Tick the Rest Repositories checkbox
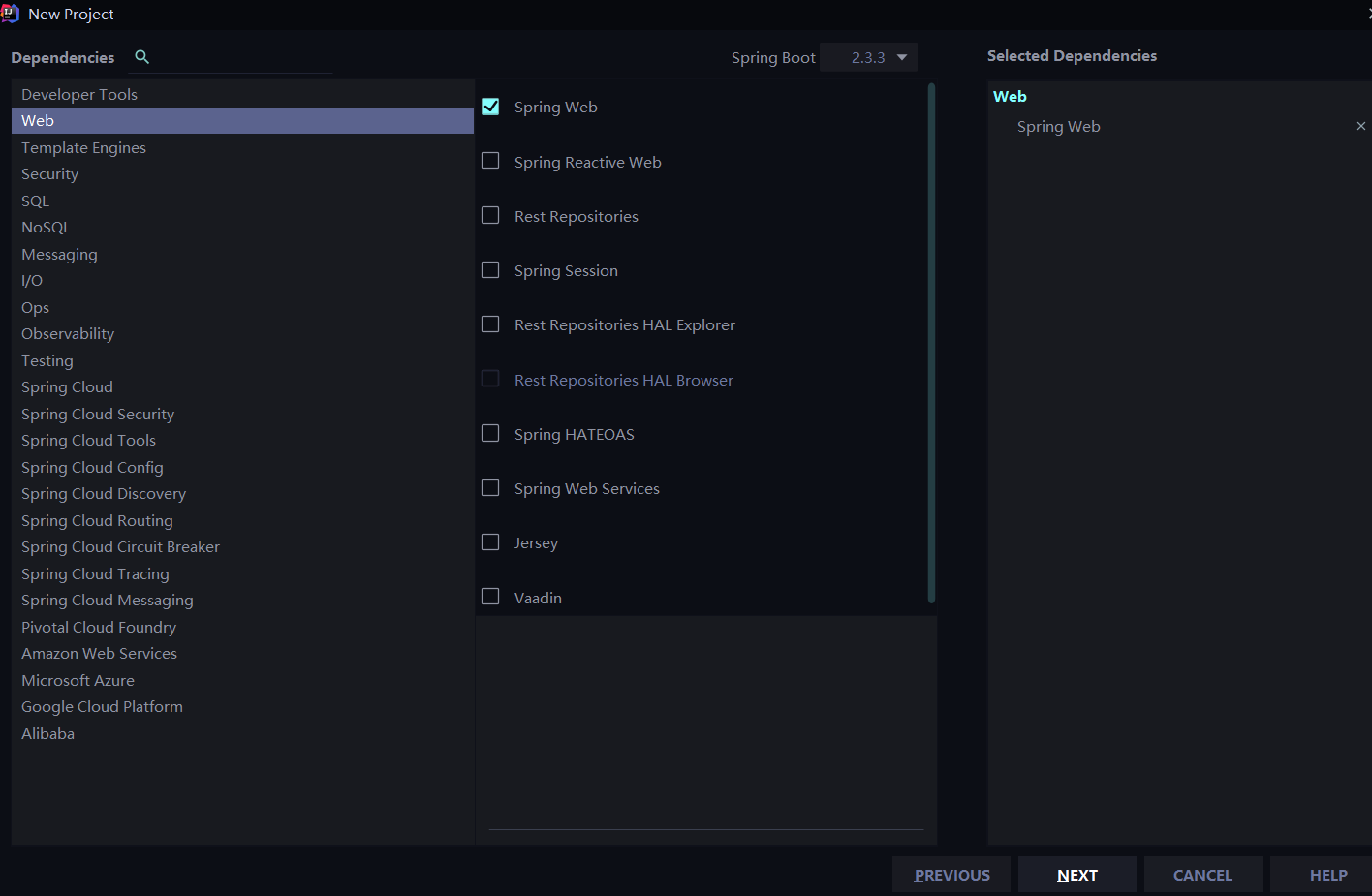Screen dimensions: 1372x896 (490, 215)
